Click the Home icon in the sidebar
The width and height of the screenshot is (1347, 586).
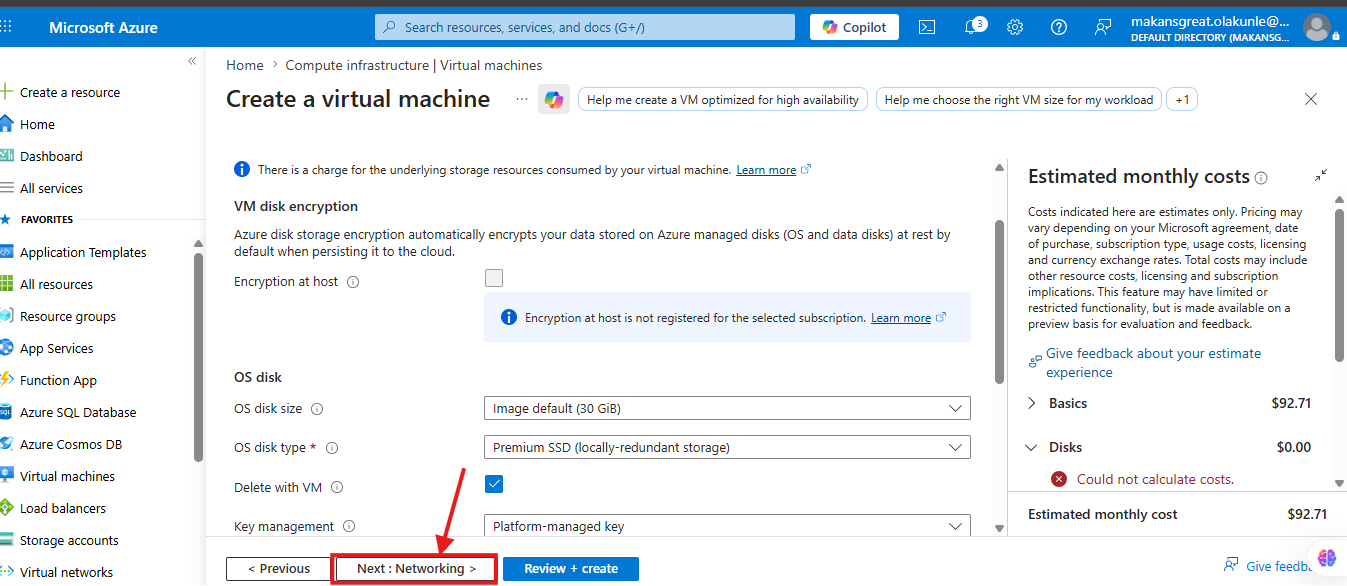[7, 124]
